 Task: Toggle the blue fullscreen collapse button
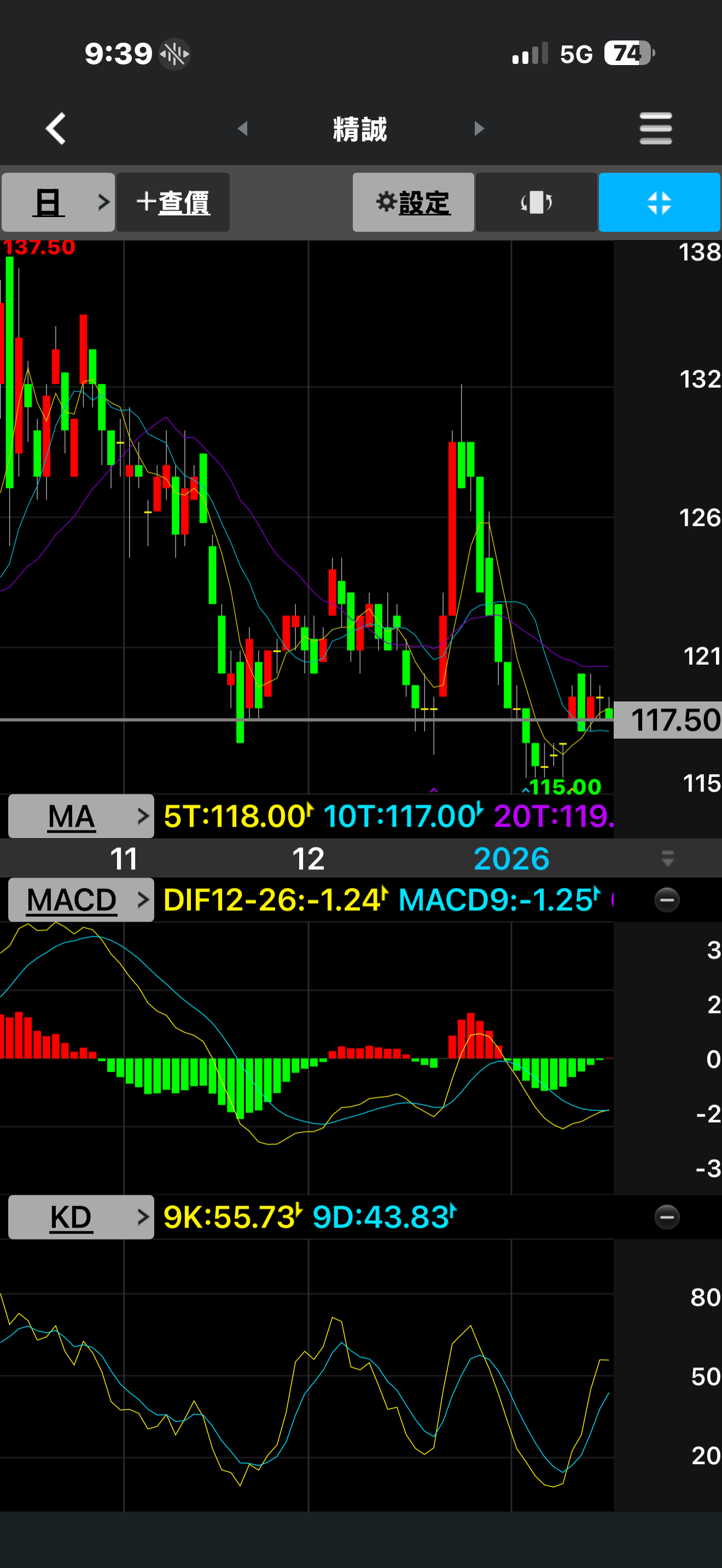point(659,202)
